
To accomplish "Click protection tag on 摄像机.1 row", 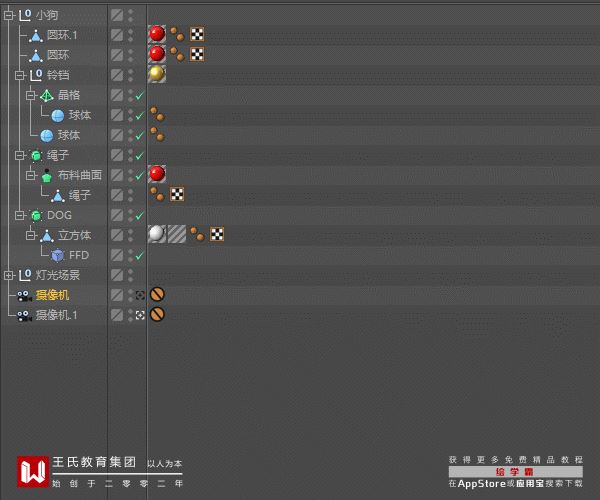I will point(157,314).
